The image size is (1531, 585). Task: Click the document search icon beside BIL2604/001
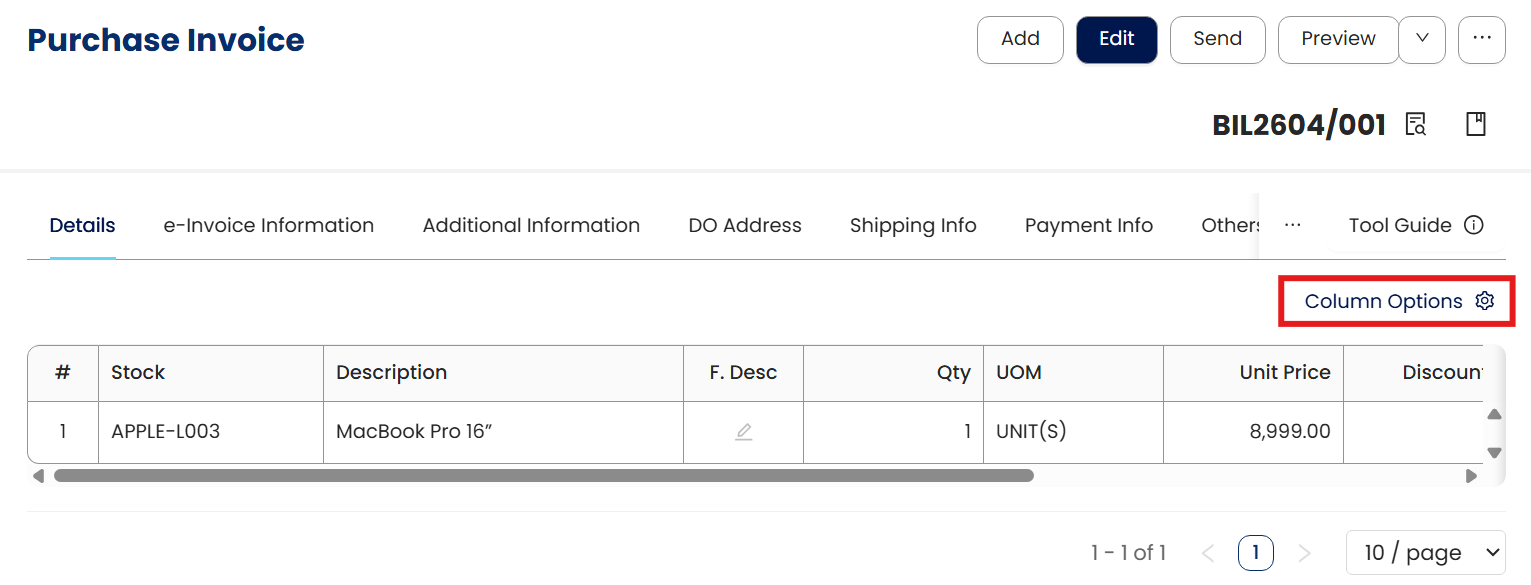1416,125
